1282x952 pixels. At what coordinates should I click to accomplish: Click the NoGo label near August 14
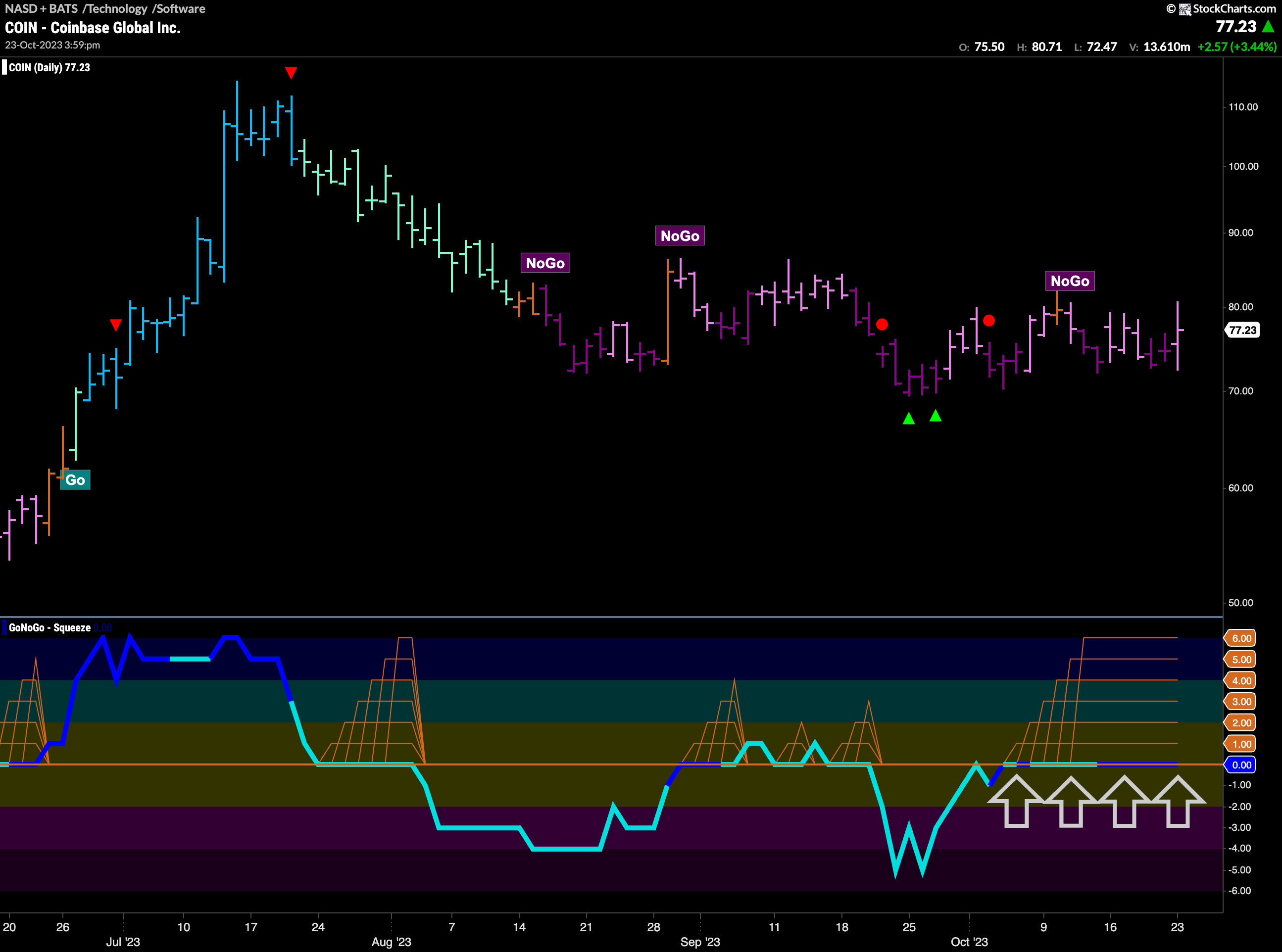545,263
